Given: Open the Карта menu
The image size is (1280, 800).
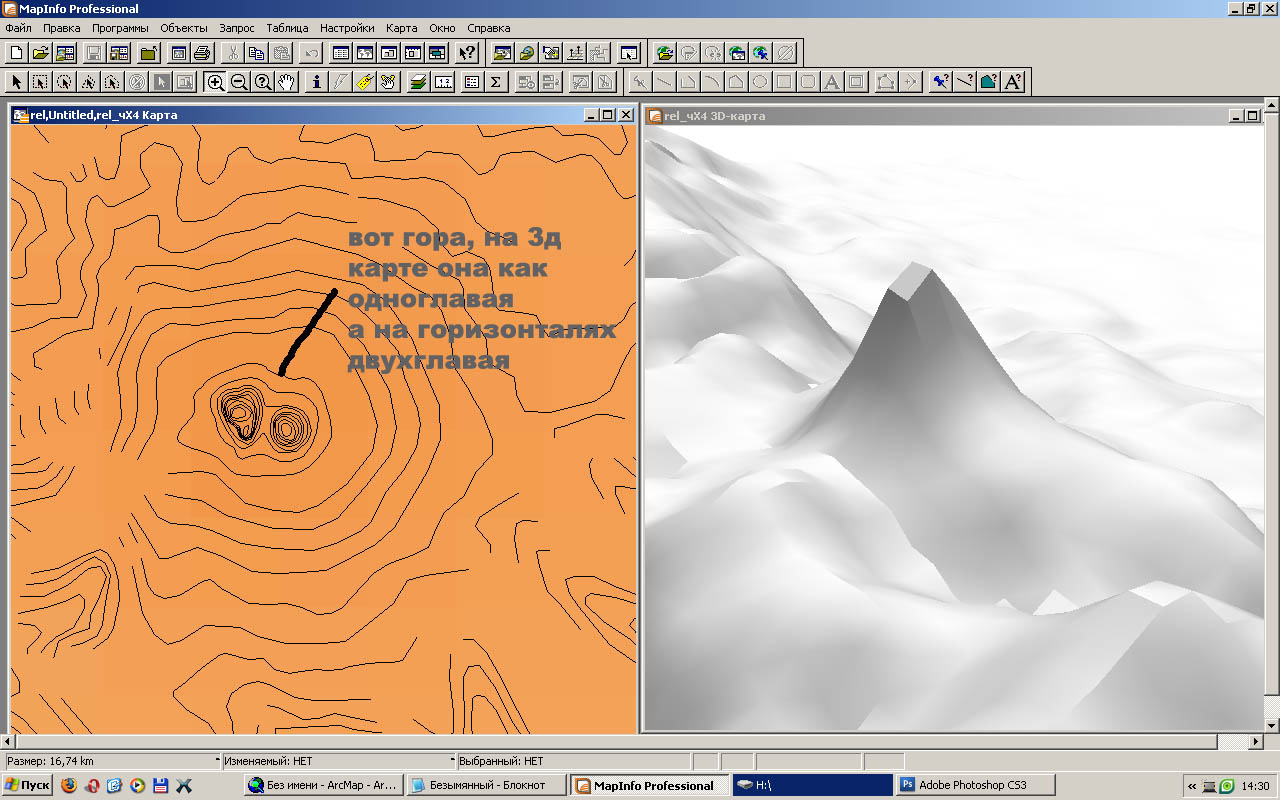Looking at the screenshot, I should pos(401,28).
